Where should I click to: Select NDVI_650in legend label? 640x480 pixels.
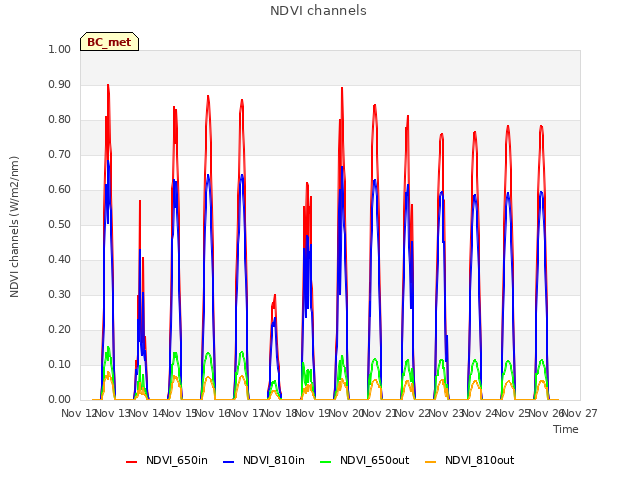(x=177, y=460)
